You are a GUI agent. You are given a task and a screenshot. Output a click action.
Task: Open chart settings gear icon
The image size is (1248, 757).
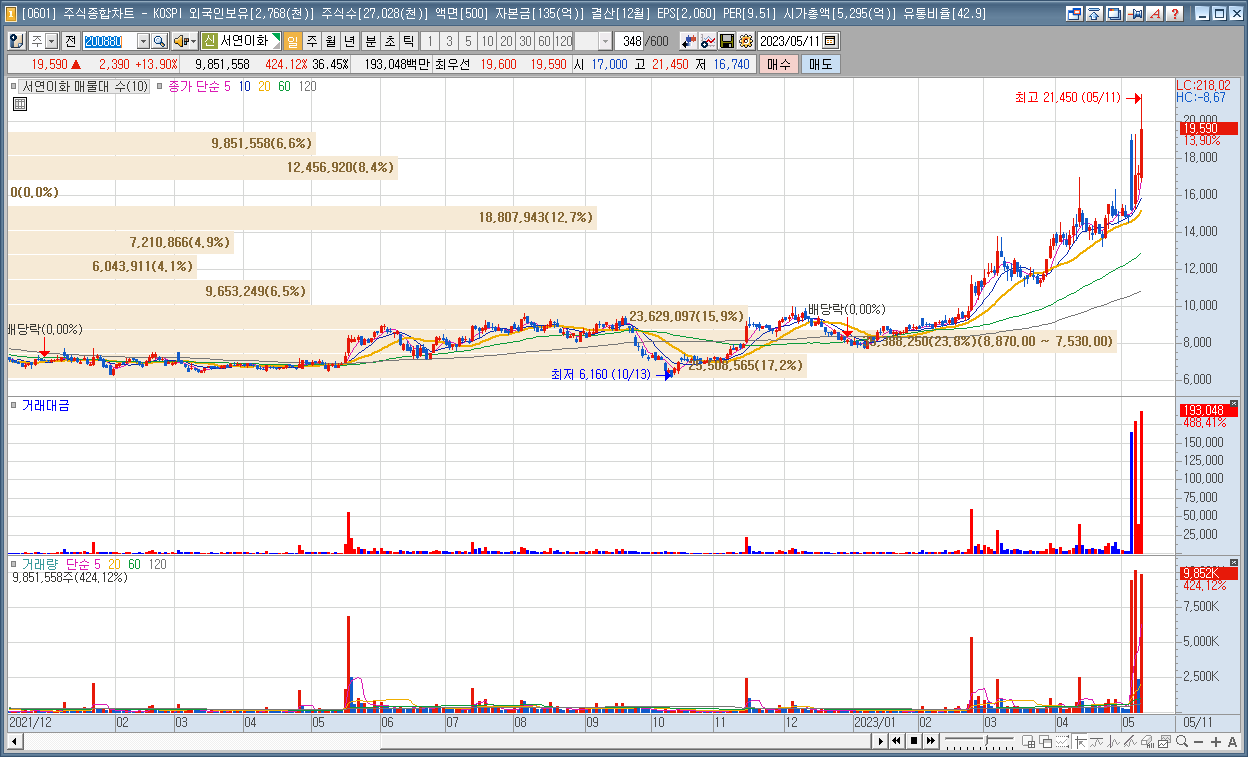pyautogui.click(x=745, y=41)
